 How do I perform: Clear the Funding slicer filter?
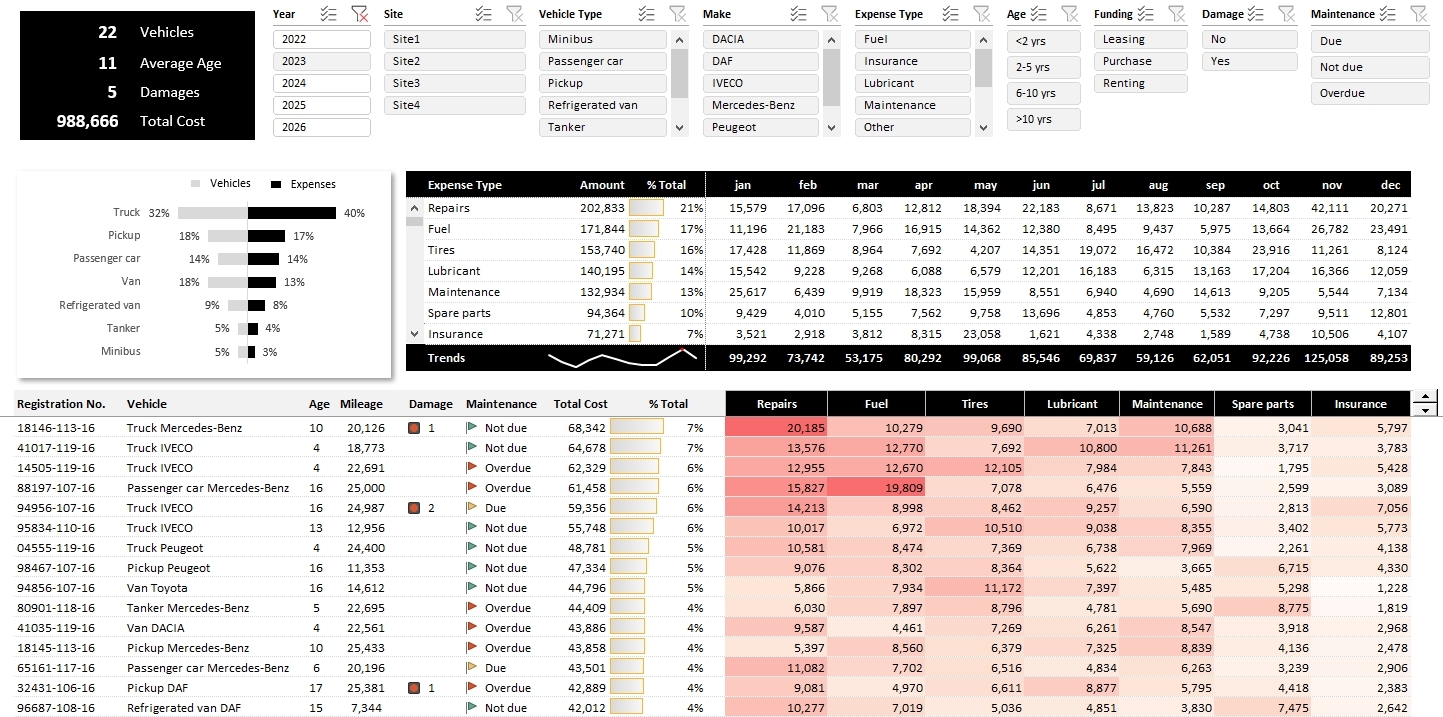[1176, 14]
